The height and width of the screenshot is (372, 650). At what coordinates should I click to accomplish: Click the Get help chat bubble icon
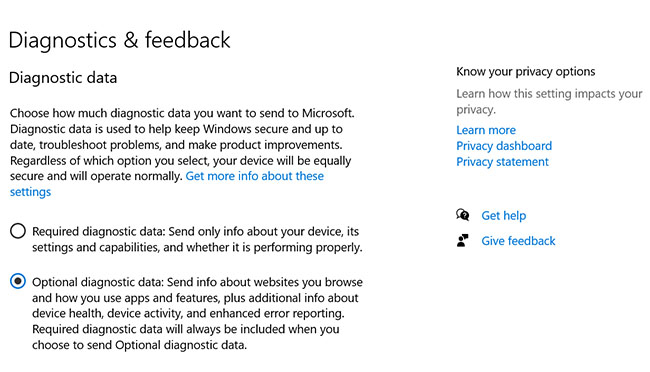(x=463, y=215)
